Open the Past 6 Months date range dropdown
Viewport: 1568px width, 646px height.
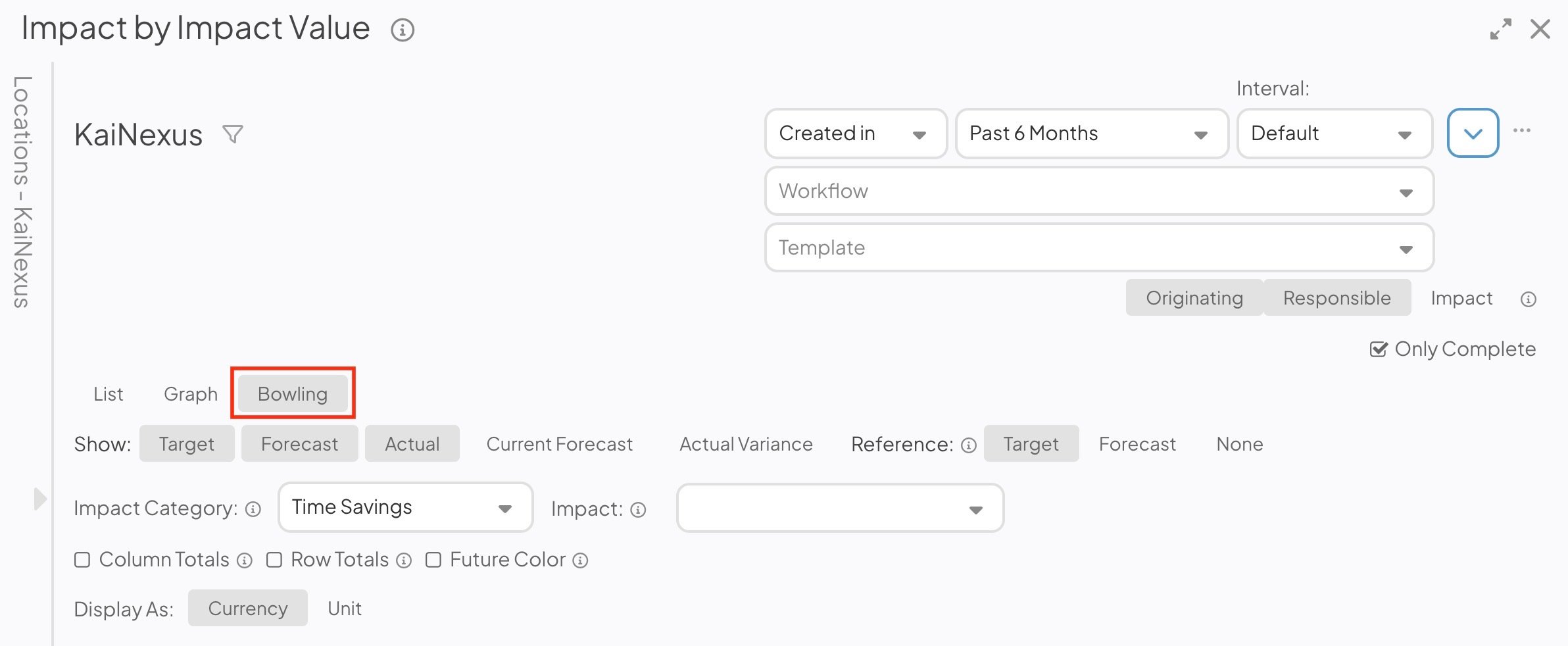pos(1091,134)
